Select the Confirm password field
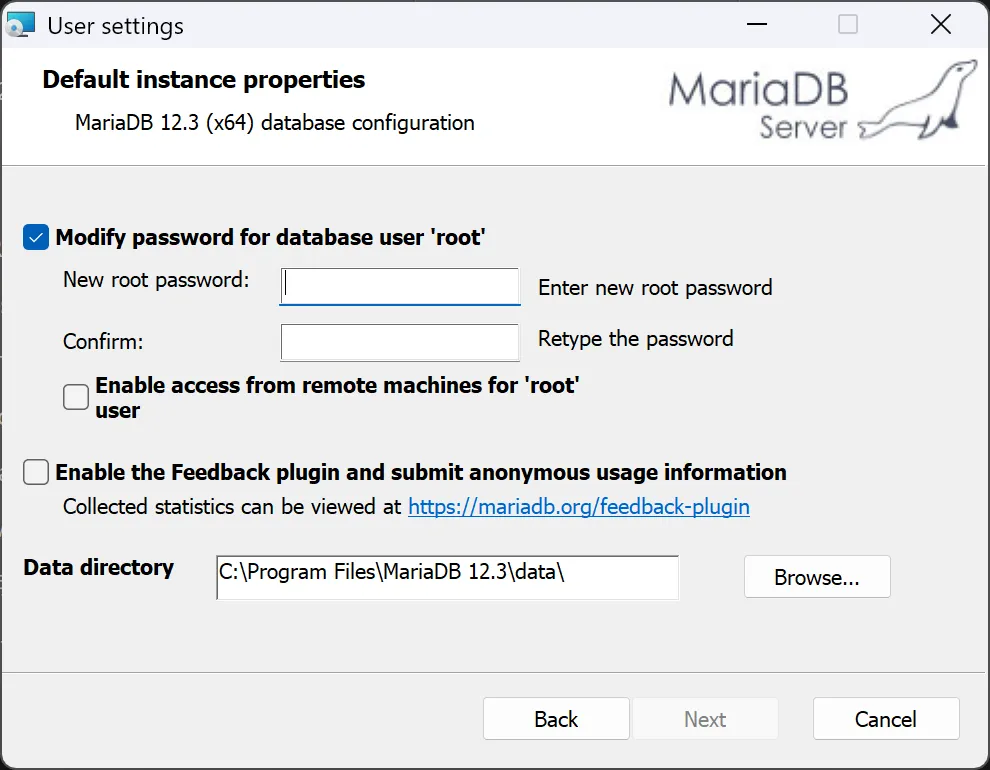The height and width of the screenshot is (770, 990). coord(400,342)
